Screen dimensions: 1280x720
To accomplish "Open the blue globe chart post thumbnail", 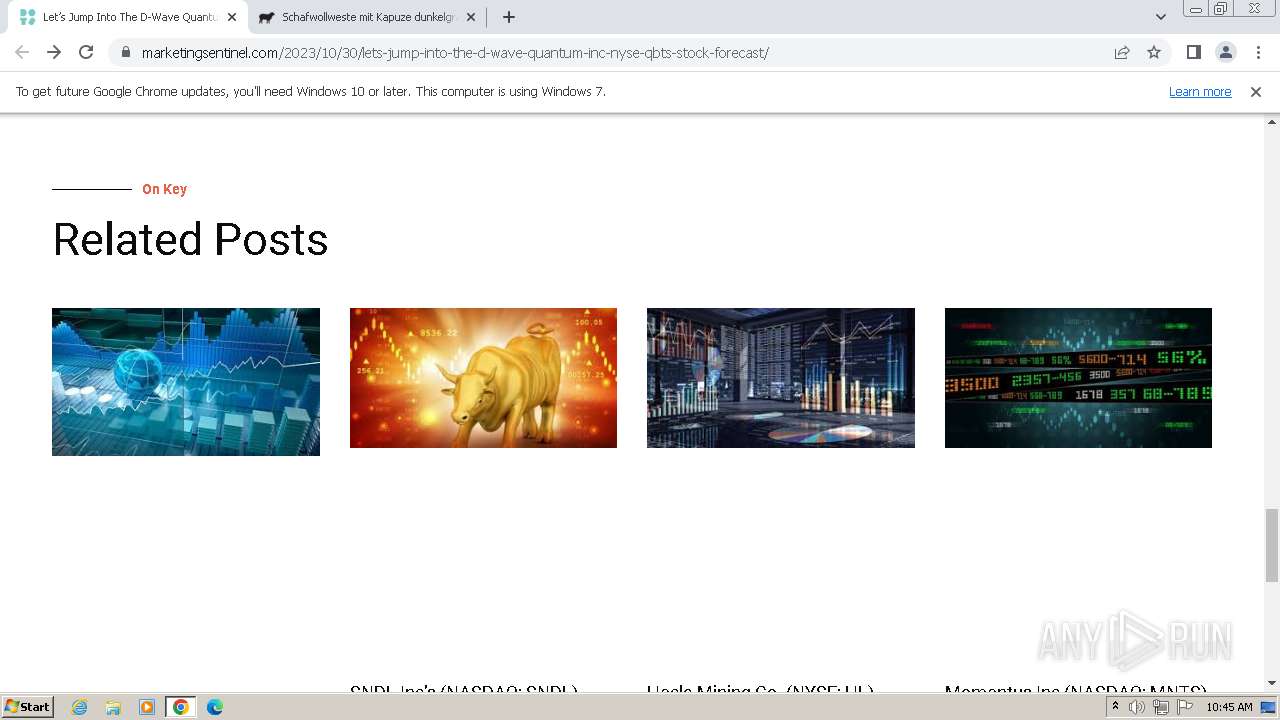I will click(x=186, y=382).
